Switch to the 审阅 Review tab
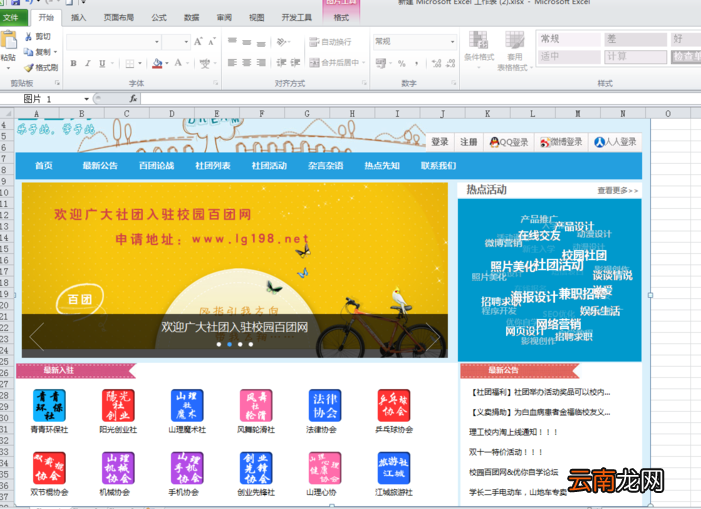Image resolution: width=701 pixels, height=509 pixels. [x=224, y=17]
